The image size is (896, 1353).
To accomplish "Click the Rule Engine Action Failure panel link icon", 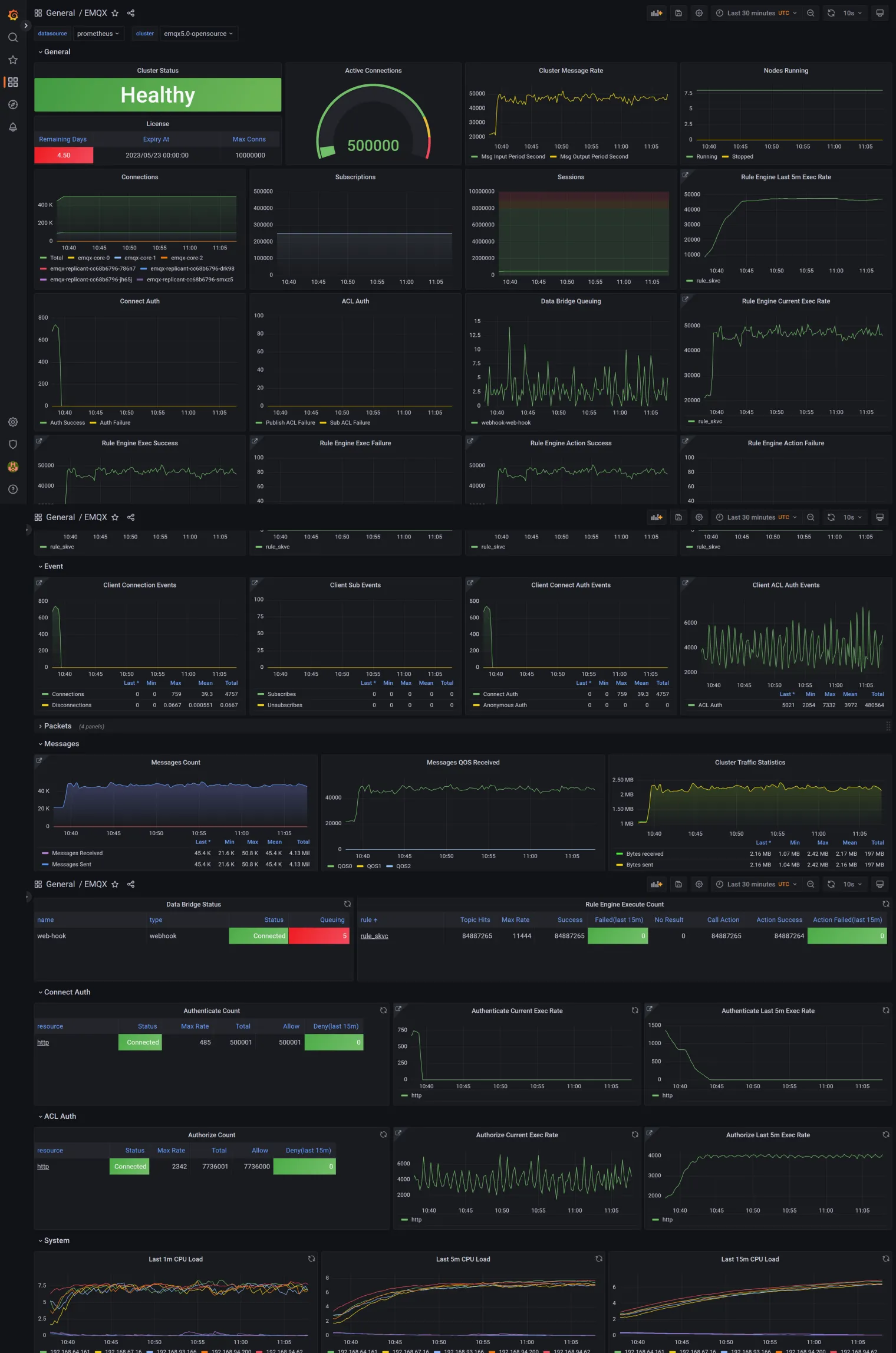I will (x=686, y=441).
